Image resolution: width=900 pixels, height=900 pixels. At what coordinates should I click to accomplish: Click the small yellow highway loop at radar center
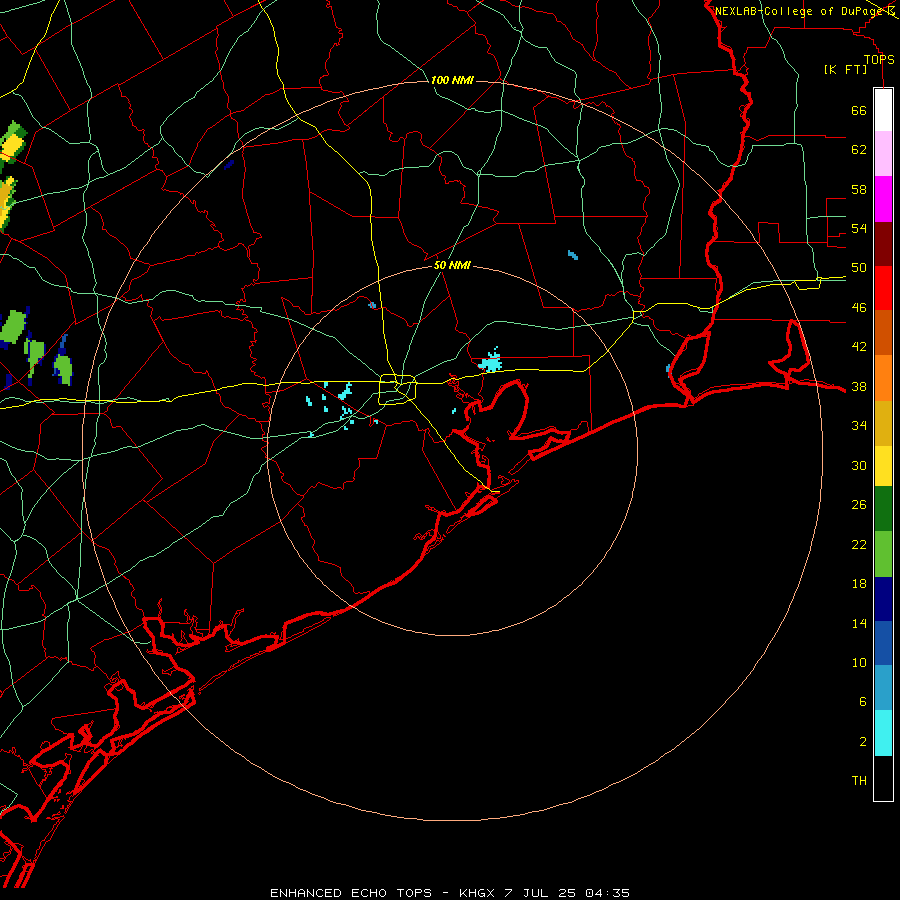click(397, 389)
